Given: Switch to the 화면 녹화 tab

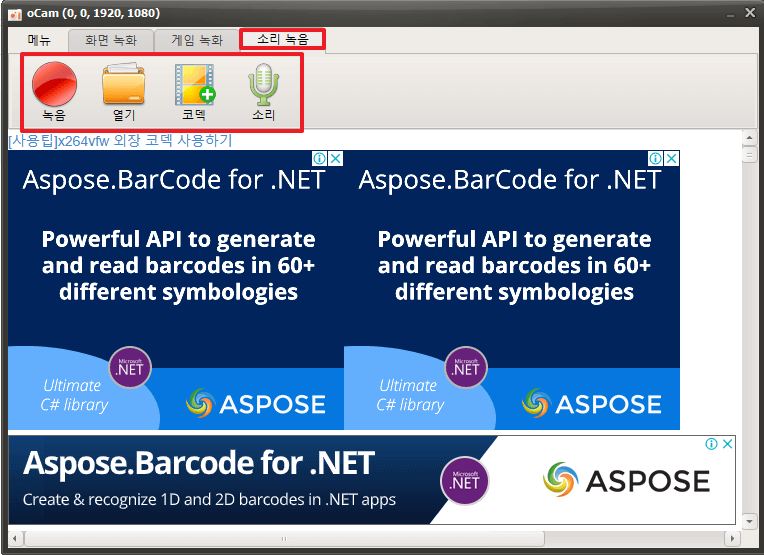Looking at the screenshot, I should [111, 40].
